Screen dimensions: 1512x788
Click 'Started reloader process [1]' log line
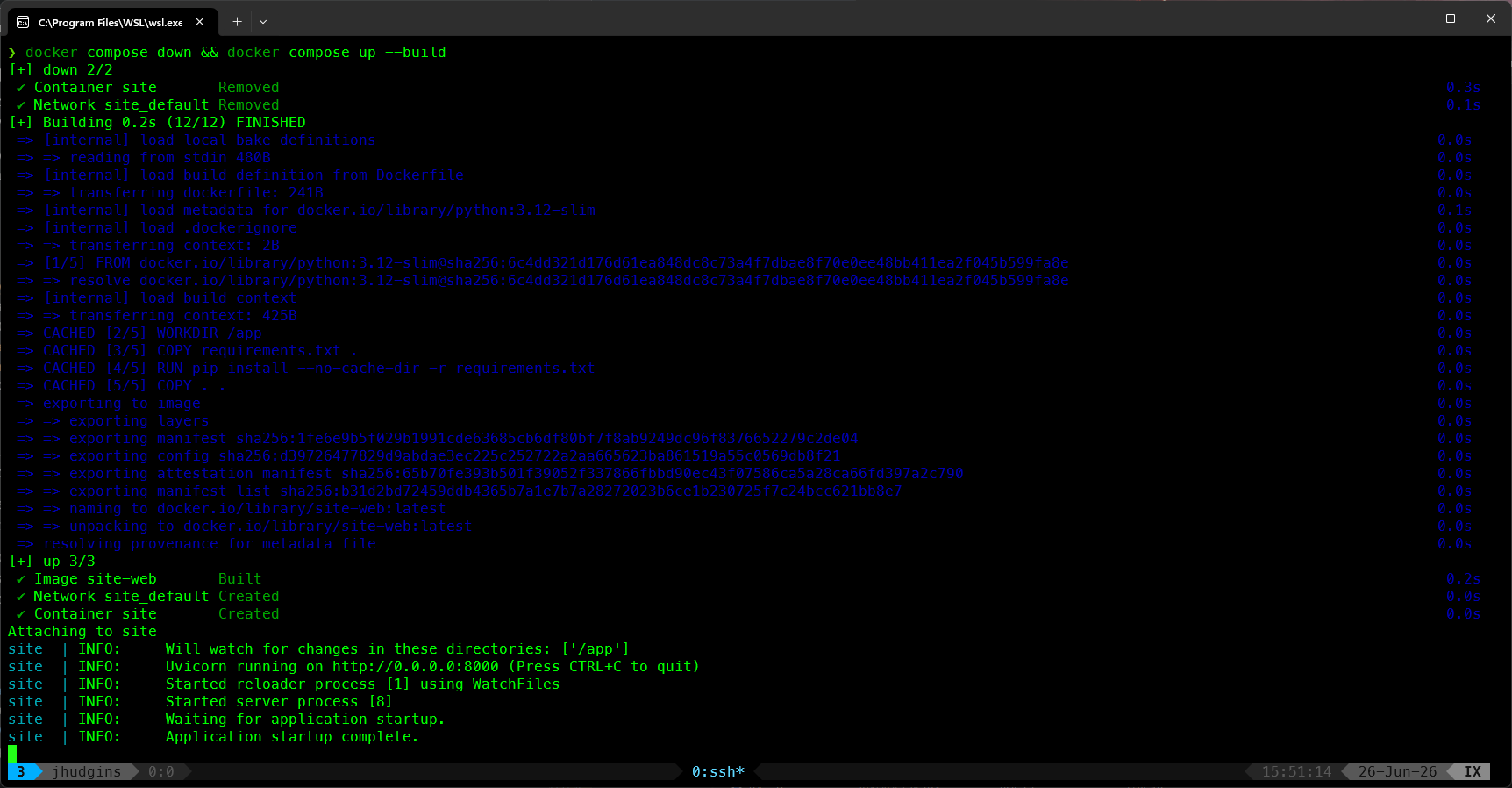tap(284, 684)
